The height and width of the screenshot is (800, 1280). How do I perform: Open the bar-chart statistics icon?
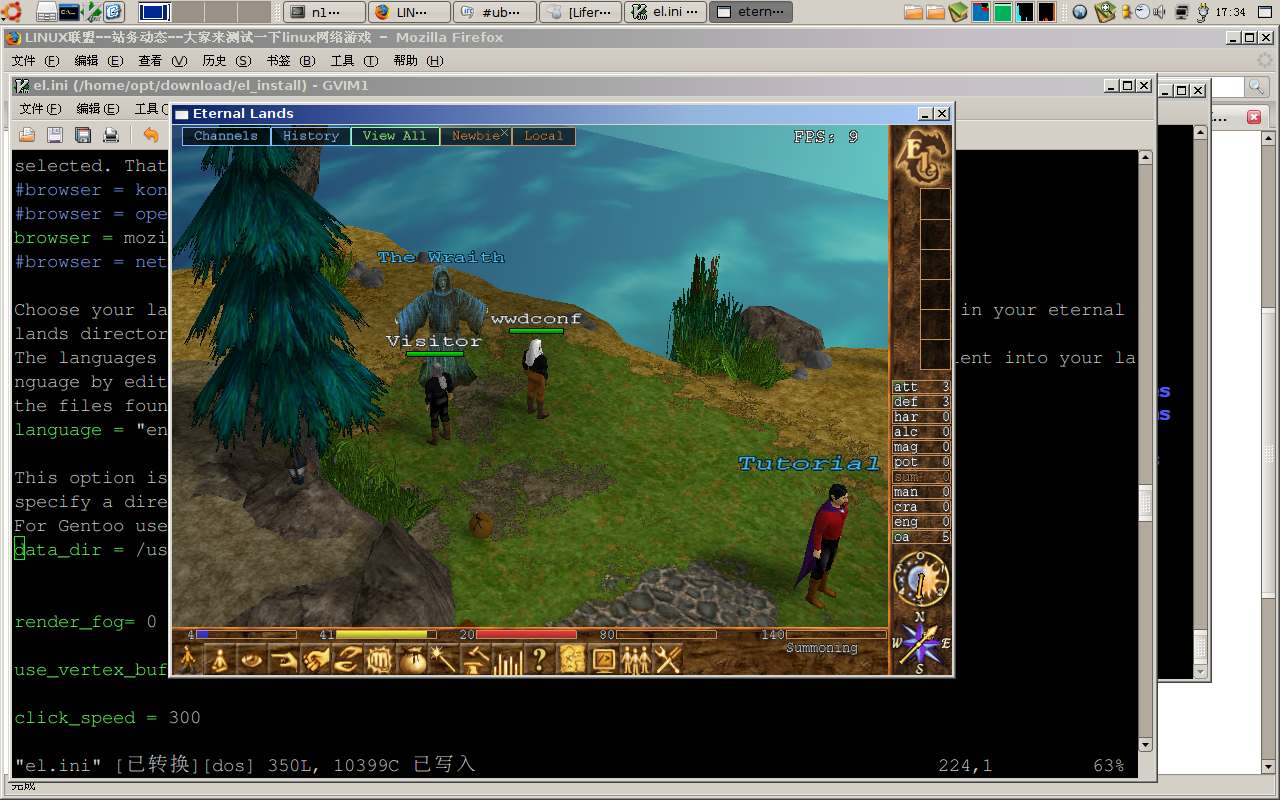point(508,660)
